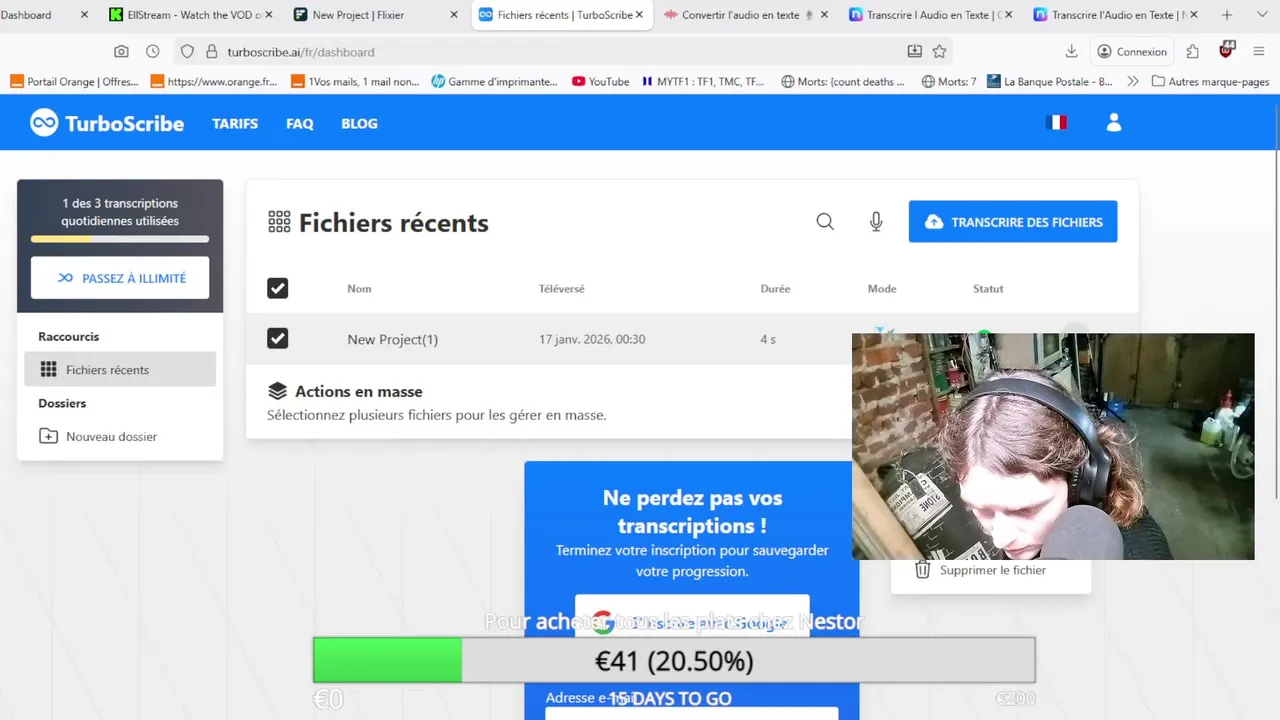The height and width of the screenshot is (720, 1280).
Task: Bookmark this page with the star
Action: tap(939, 51)
